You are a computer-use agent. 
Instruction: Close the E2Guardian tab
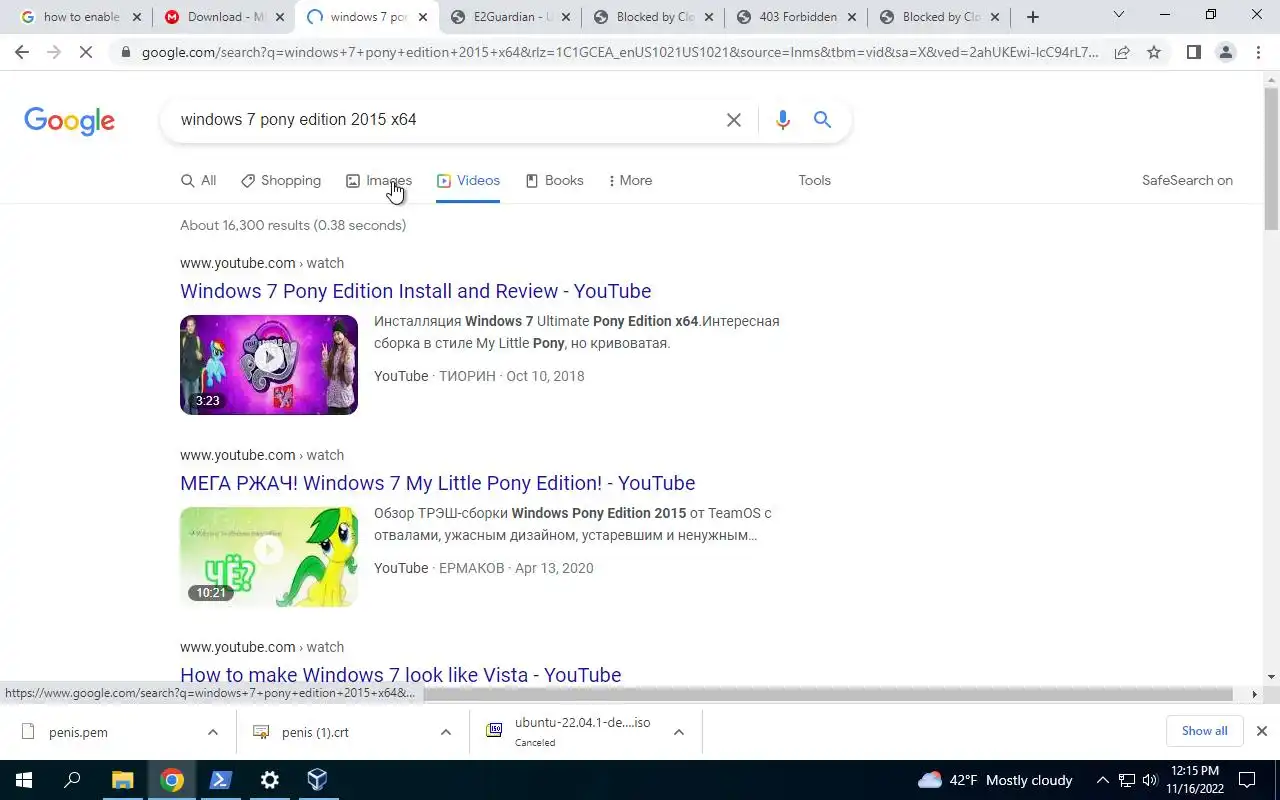pos(567,17)
